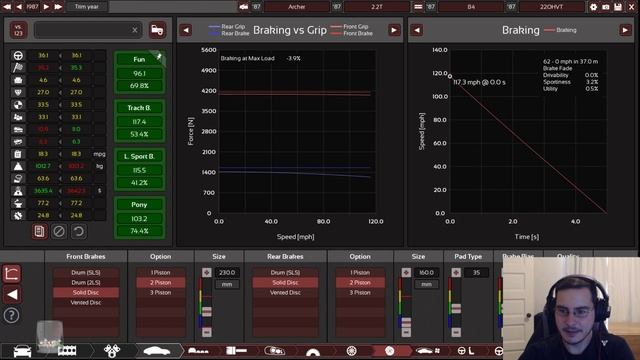Step the year back one from 1987
Viewport: 640px width, 360px height.
coord(19,7)
